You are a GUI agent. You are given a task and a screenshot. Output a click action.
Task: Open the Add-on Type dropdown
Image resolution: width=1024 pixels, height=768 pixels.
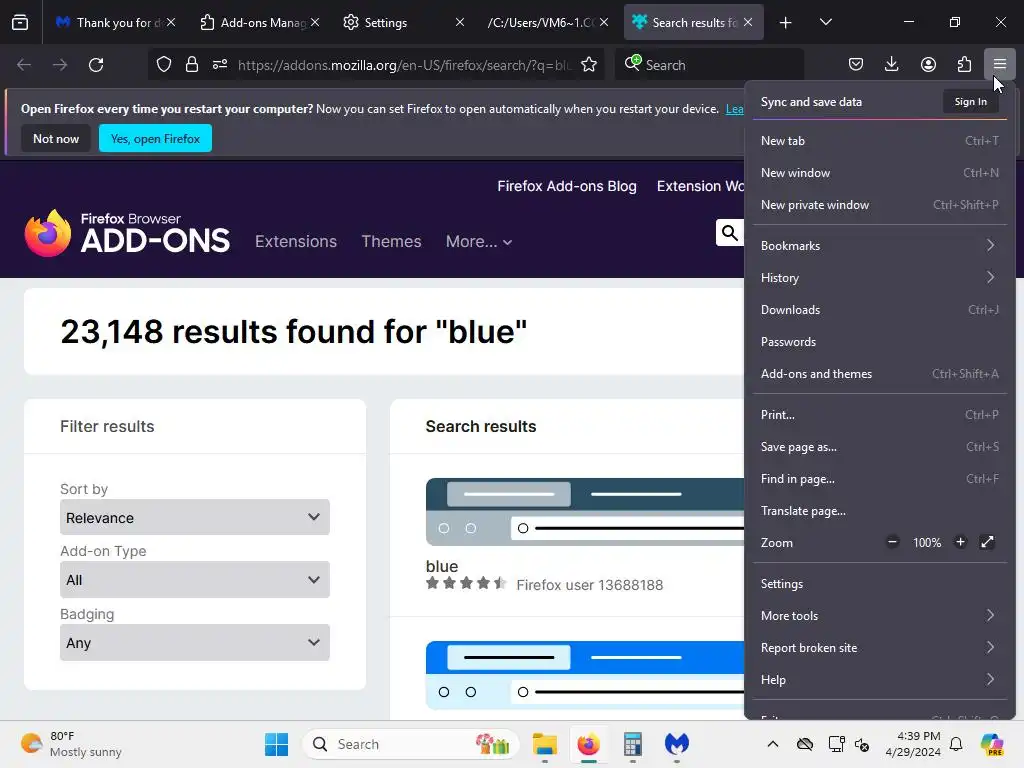(195, 580)
